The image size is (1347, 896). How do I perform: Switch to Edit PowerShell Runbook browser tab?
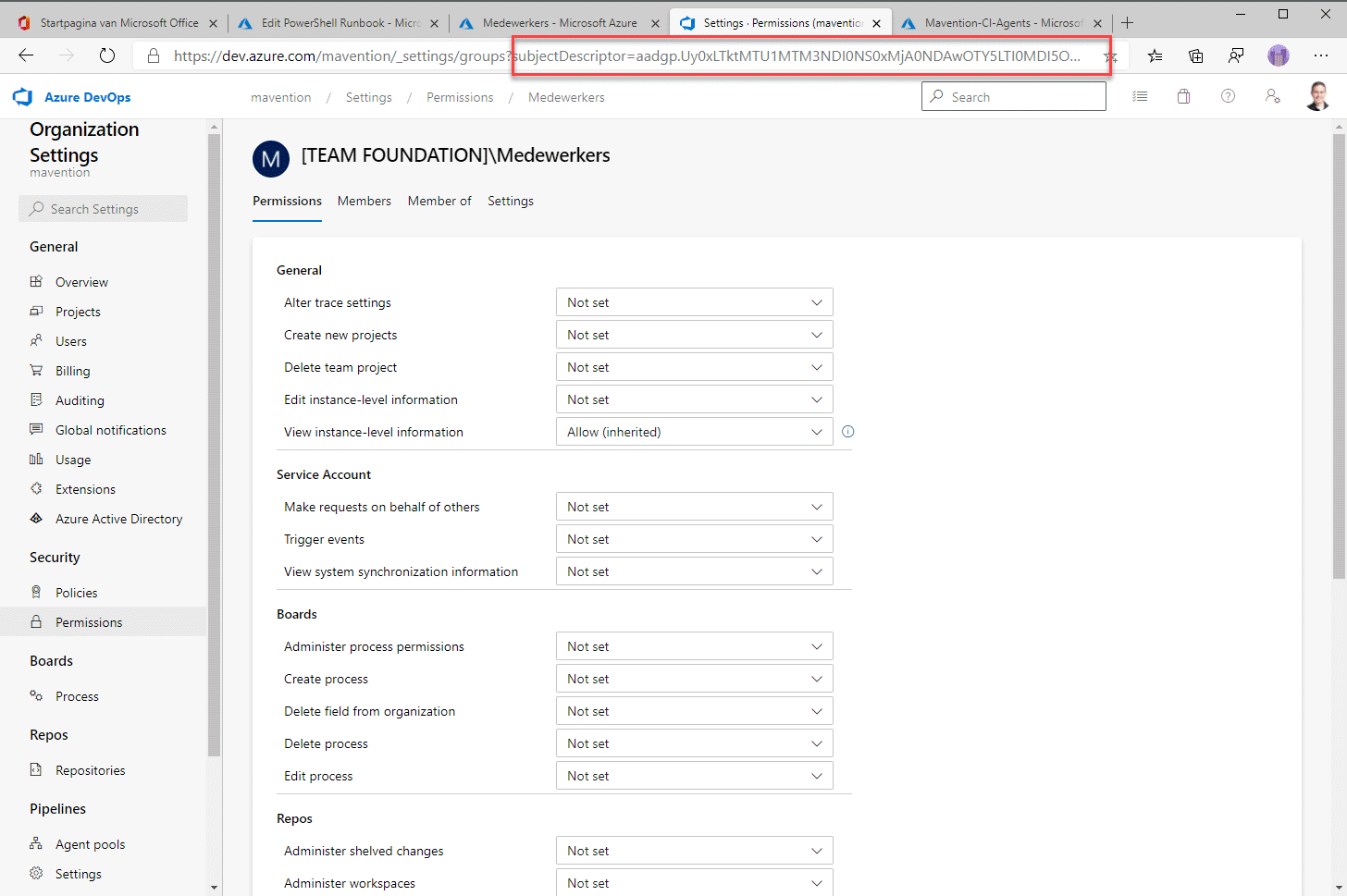click(338, 23)
